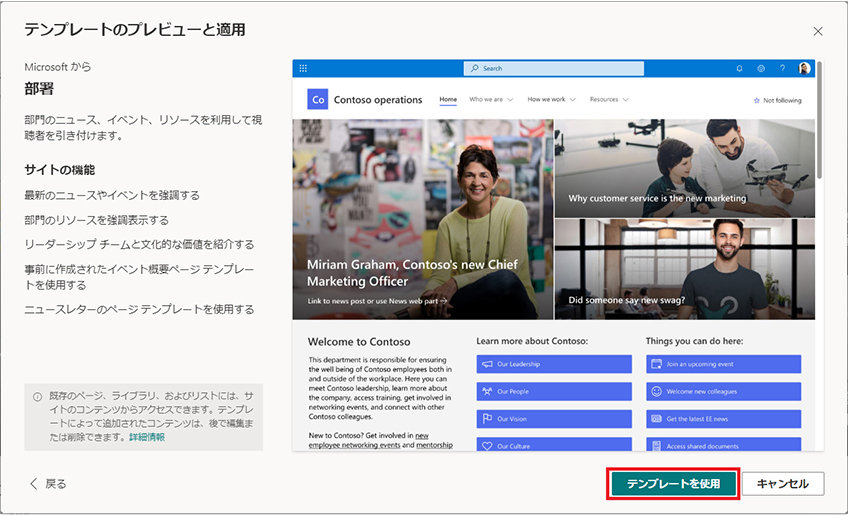Open the Miriam Graham news hero image
This screenshot has height=515, width=849.
click(423, 219)
